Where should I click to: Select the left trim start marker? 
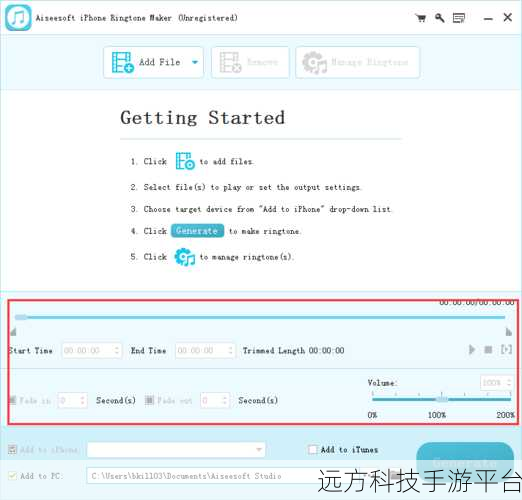point(13,331)
